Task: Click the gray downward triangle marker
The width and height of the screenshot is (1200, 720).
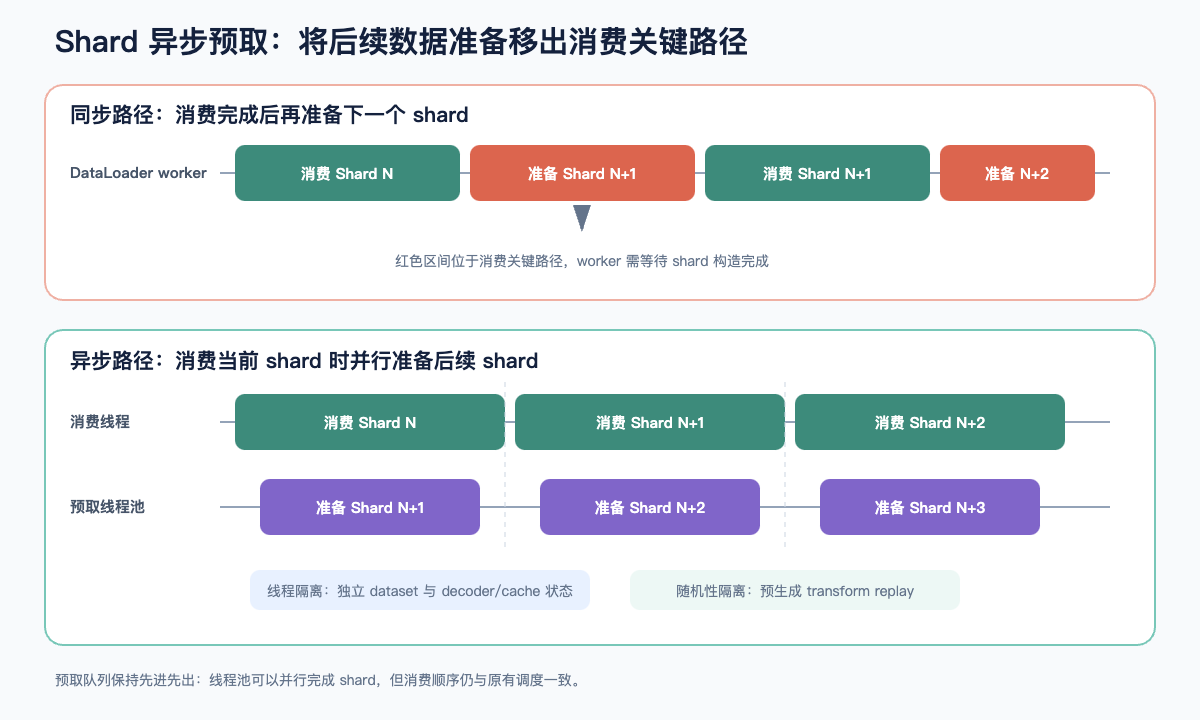Action: (582, 218)
